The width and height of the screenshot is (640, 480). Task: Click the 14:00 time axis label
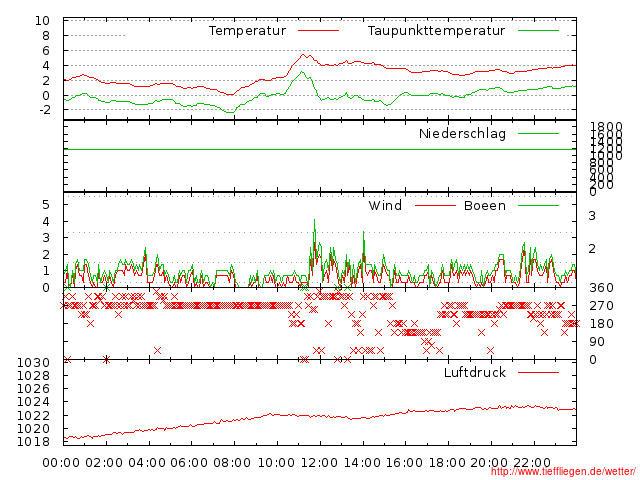click(362, 463)
